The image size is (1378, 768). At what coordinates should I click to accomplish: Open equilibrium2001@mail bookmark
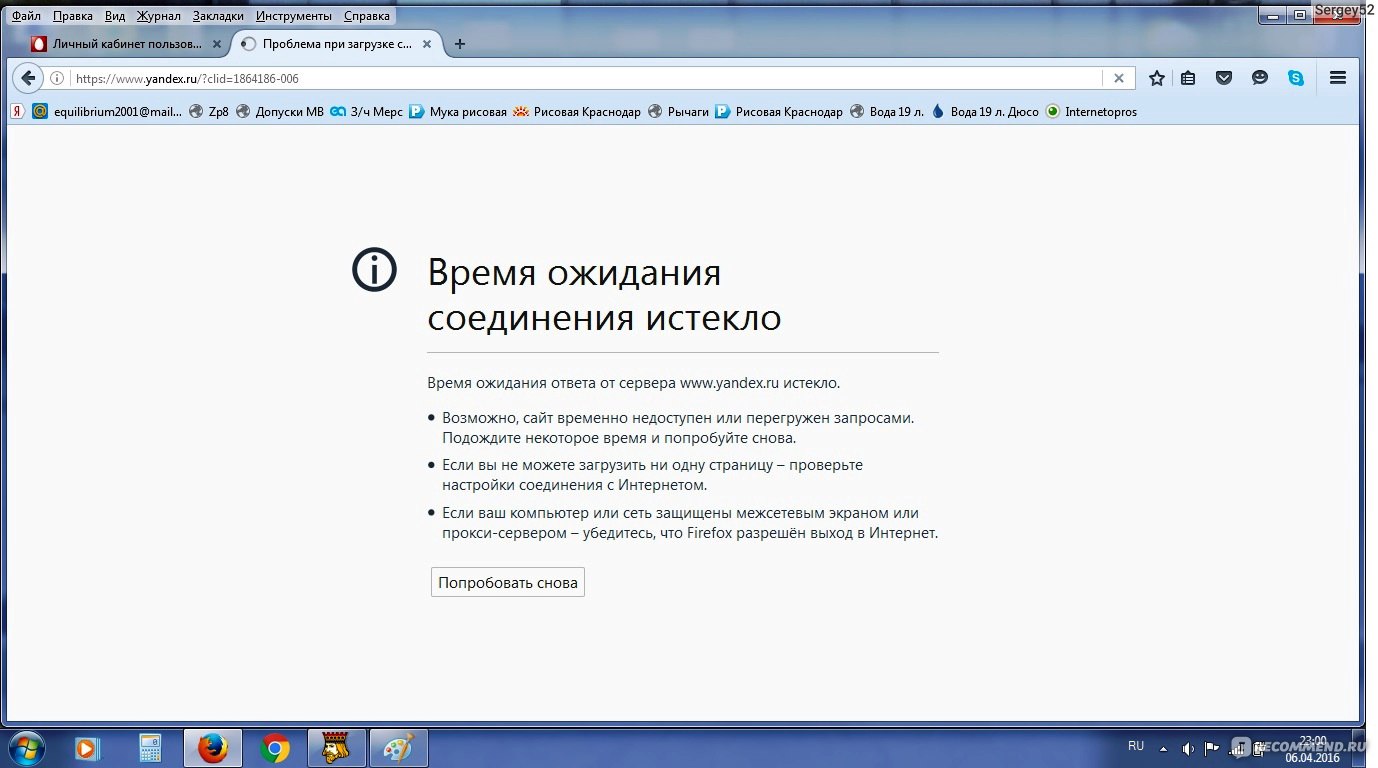click(108, 112)
